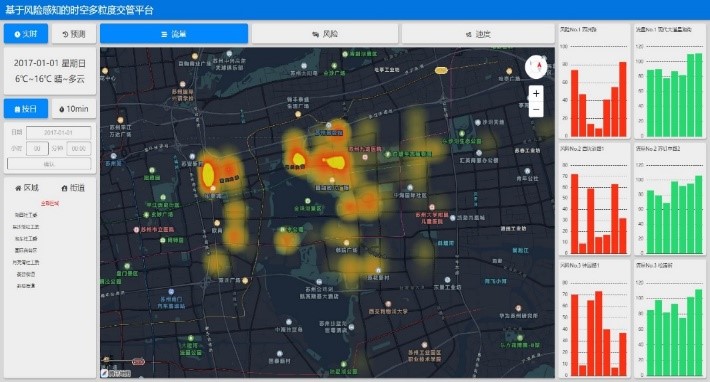The image size is (710, 382).
Task: Click the brightest yellow heatmap hotspot
Action: 208,175
